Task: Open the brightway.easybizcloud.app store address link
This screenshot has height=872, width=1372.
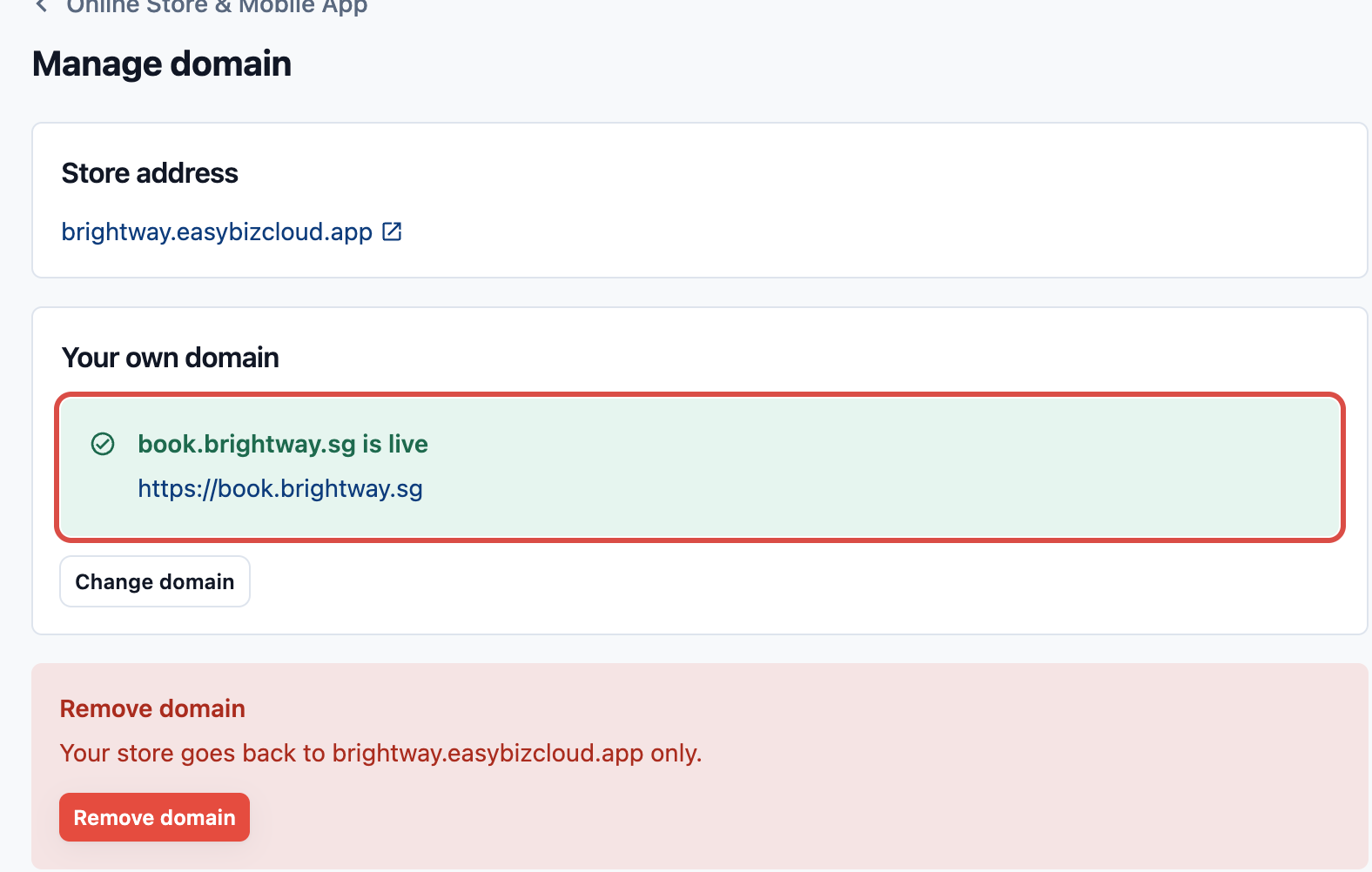Action: point(217,232)
